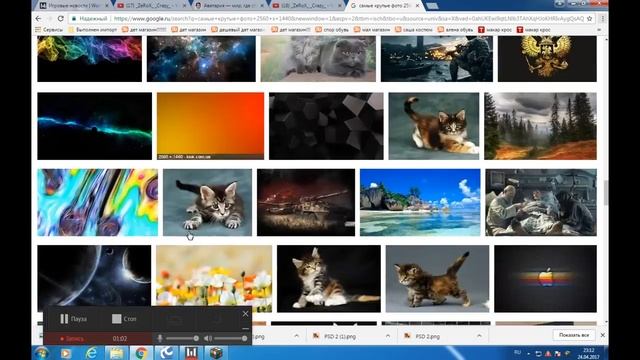Open options for PSD 2.png download
640x360 pixels.
pos(479,336)
